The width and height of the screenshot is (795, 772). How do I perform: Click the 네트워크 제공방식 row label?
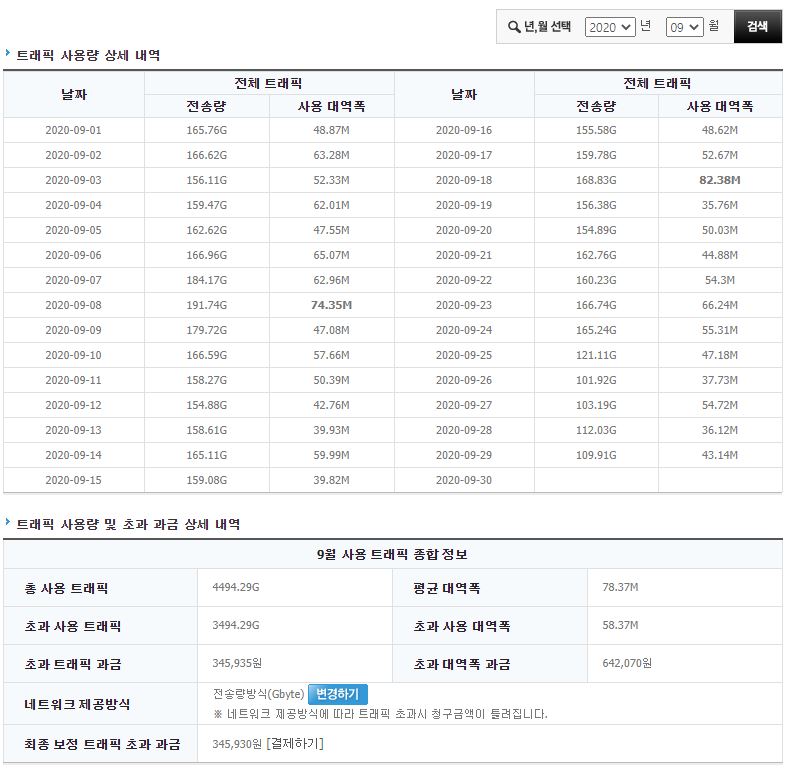tap(78, 704)
